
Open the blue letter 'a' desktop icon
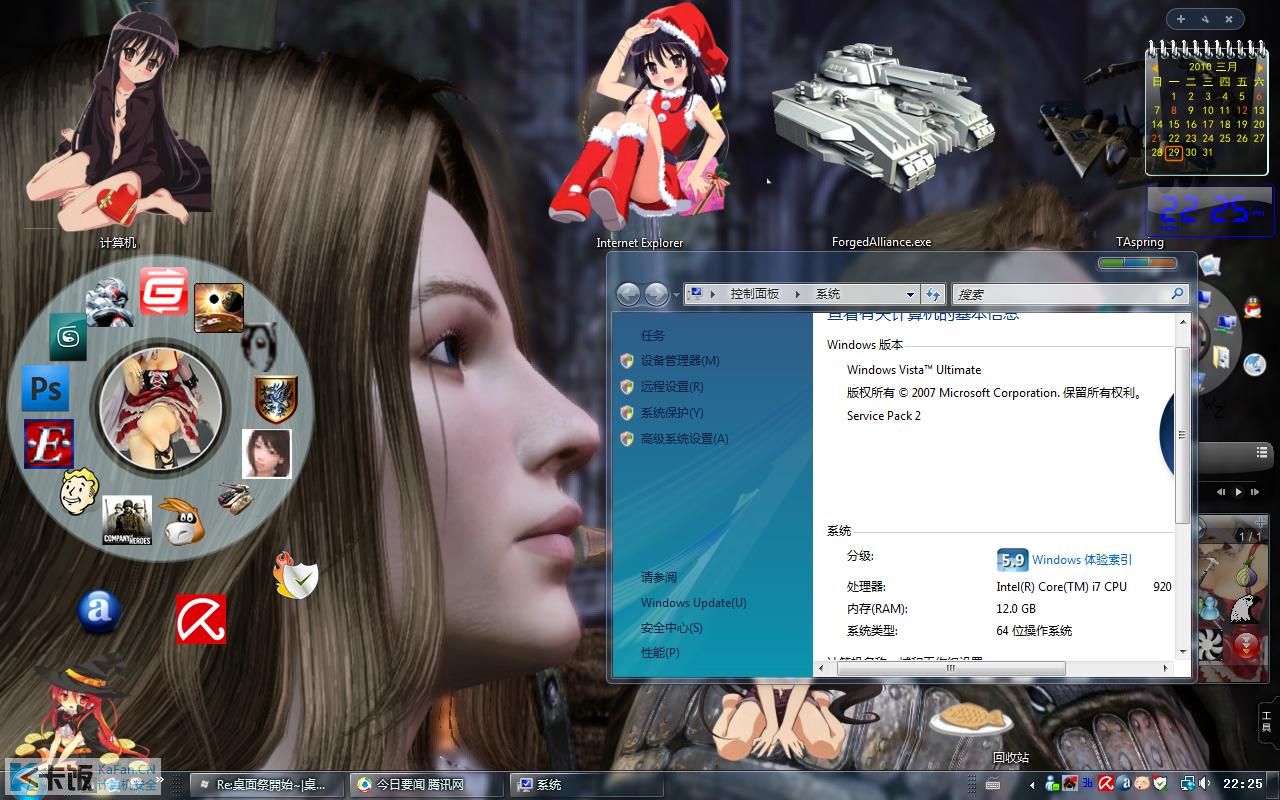coord(99,611)
